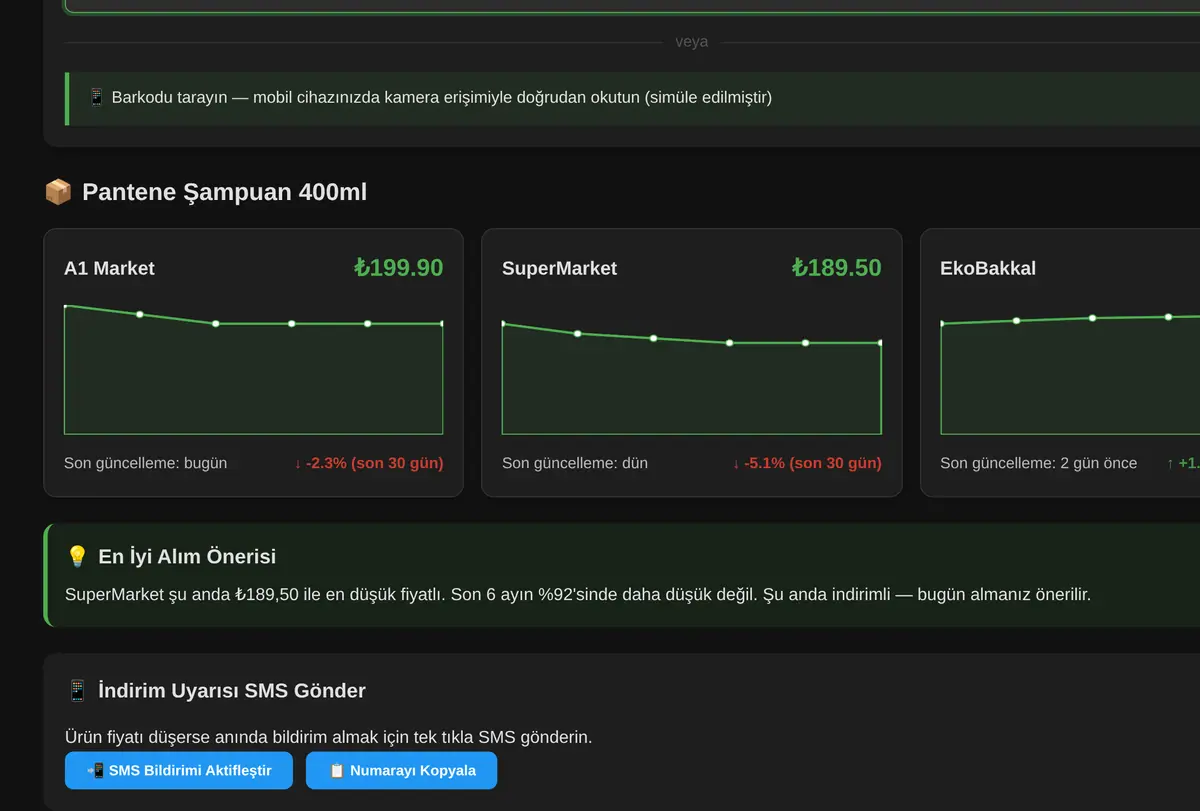The image size is (1200, 811).
Task: Click the Numarayı Kopyala button
Action: point(401,771)
